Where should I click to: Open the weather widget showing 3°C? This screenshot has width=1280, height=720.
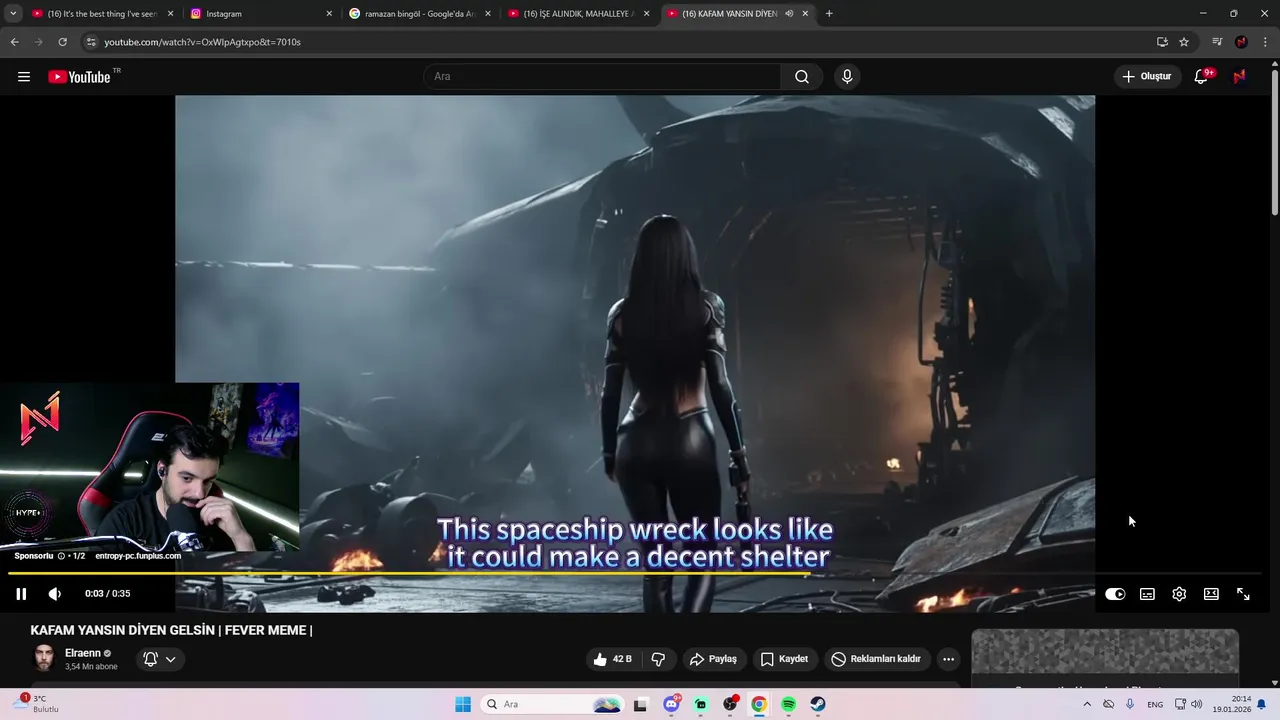(38, 704)
